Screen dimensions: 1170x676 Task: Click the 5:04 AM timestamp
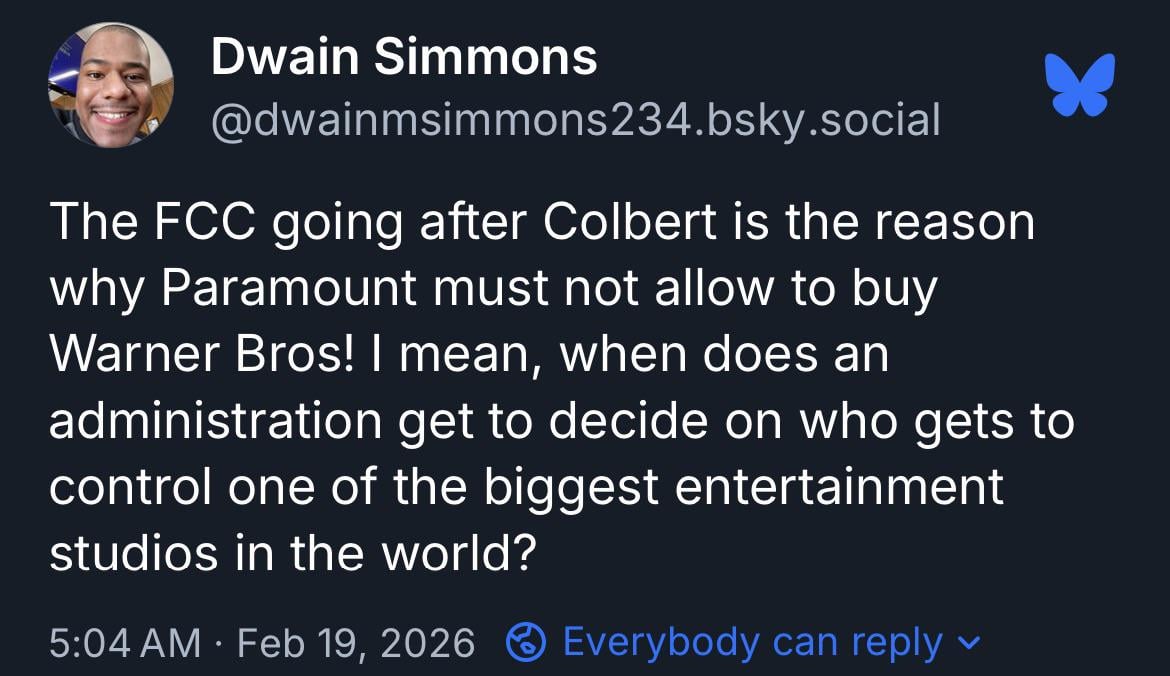point(125,641)
